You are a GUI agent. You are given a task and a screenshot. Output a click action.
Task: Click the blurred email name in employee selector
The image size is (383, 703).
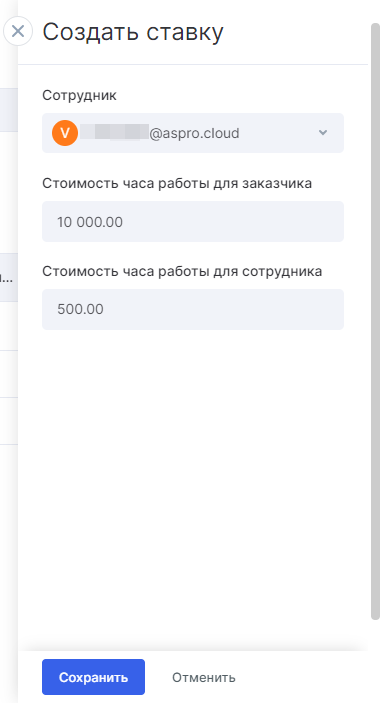[x=116, y=133]
